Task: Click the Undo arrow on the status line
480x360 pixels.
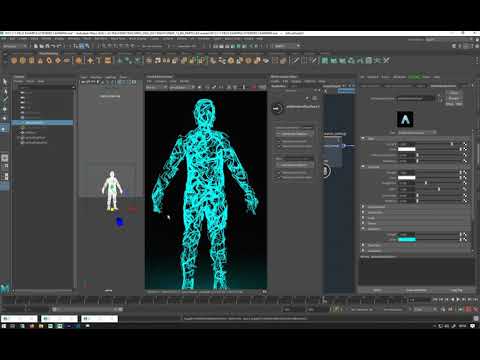Action: click(54, 46)
